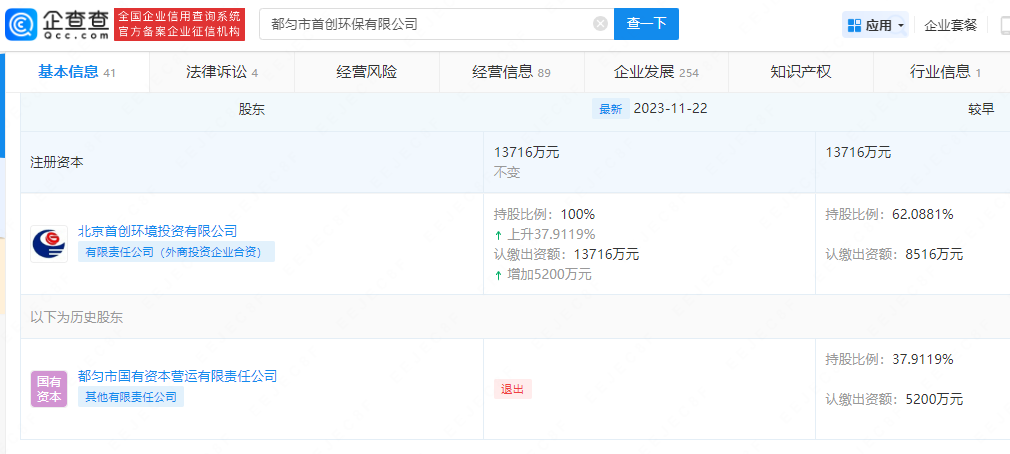Click the 国有资本 purple badge icon
Screen dimensions: 1010x454
click(x=49, y=388)
